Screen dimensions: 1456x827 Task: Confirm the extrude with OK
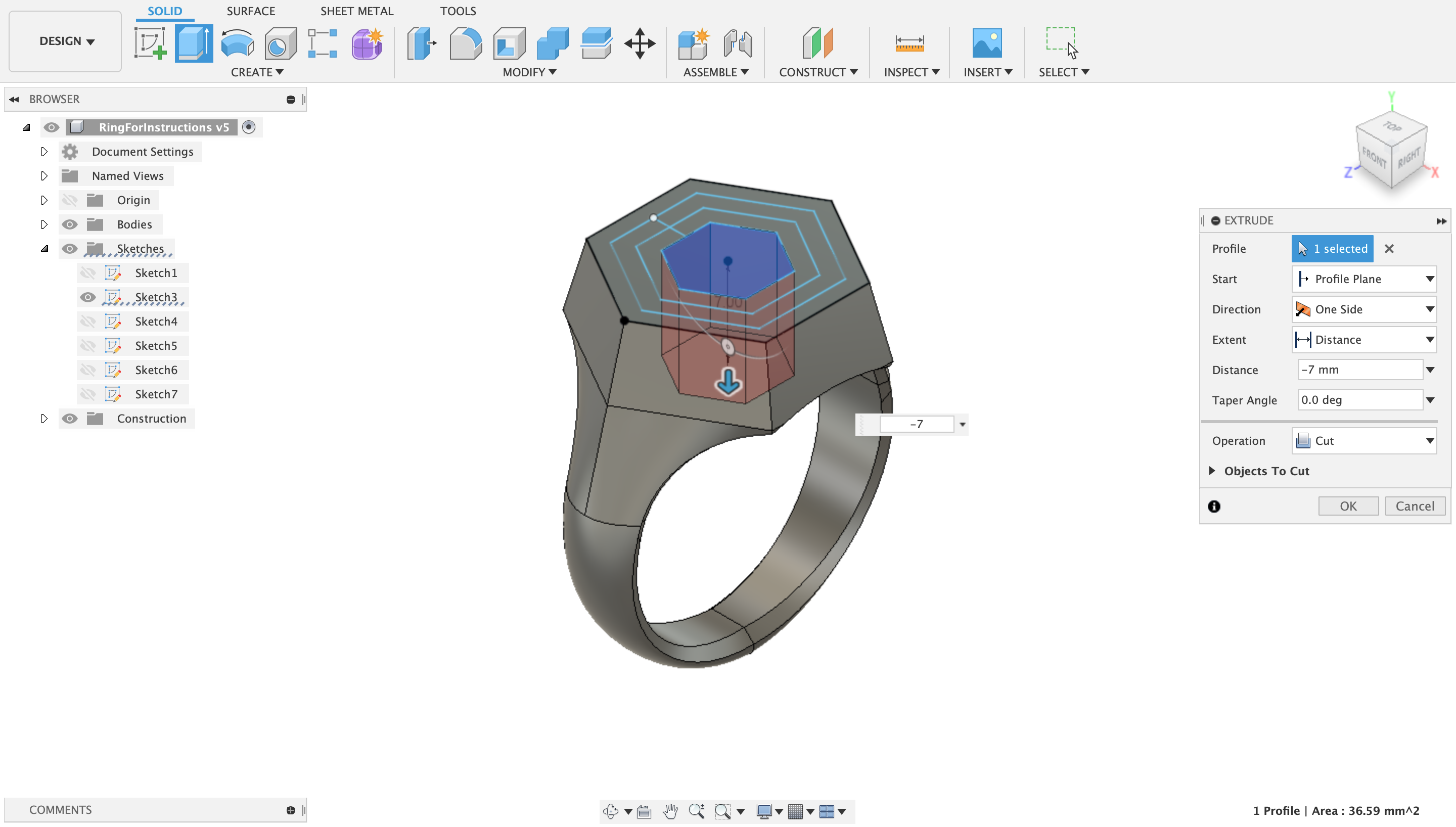click(1347, 506)
